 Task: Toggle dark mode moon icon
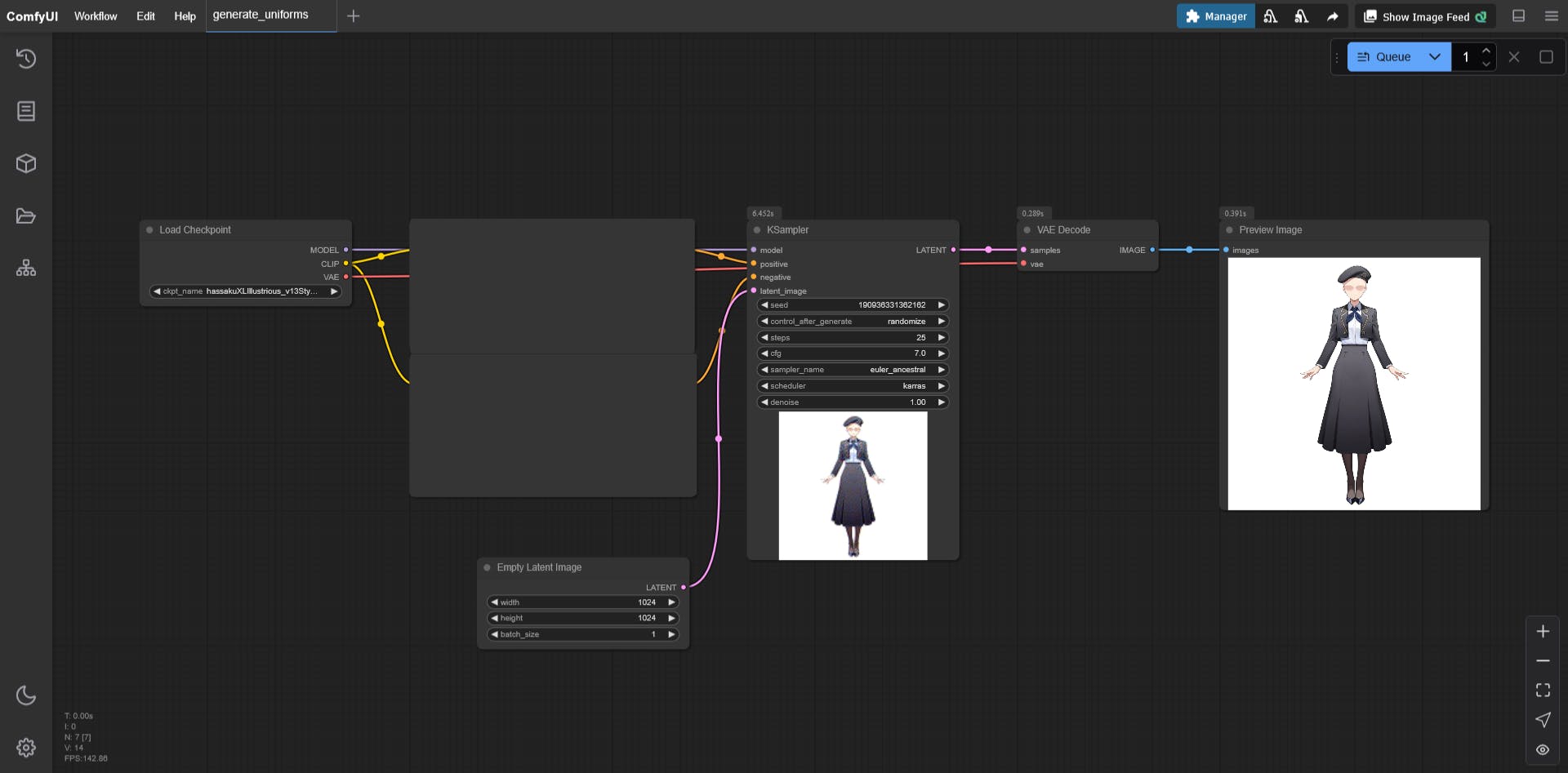26,695
